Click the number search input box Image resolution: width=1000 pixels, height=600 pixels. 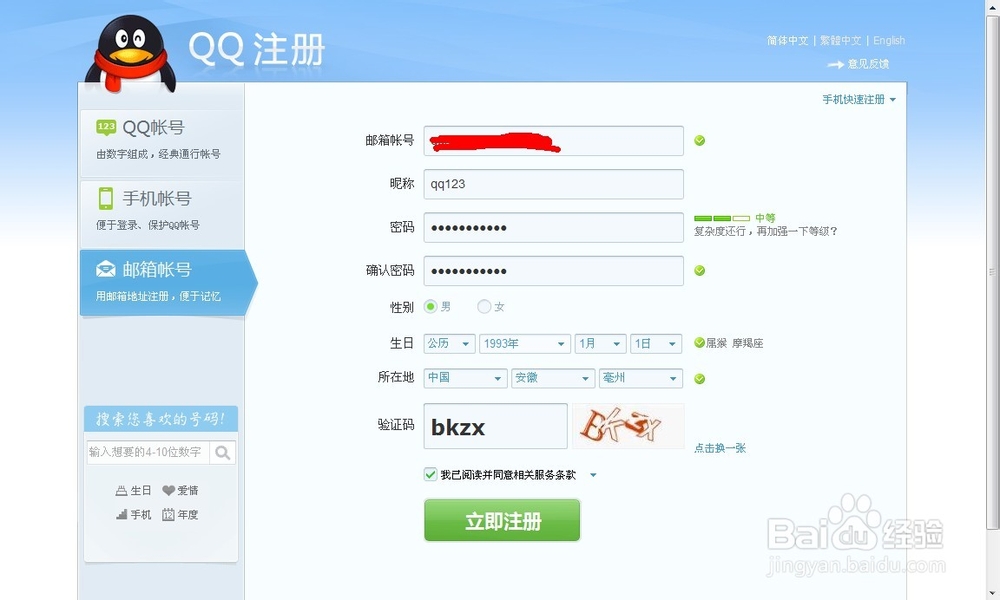[x=148, y=453]
